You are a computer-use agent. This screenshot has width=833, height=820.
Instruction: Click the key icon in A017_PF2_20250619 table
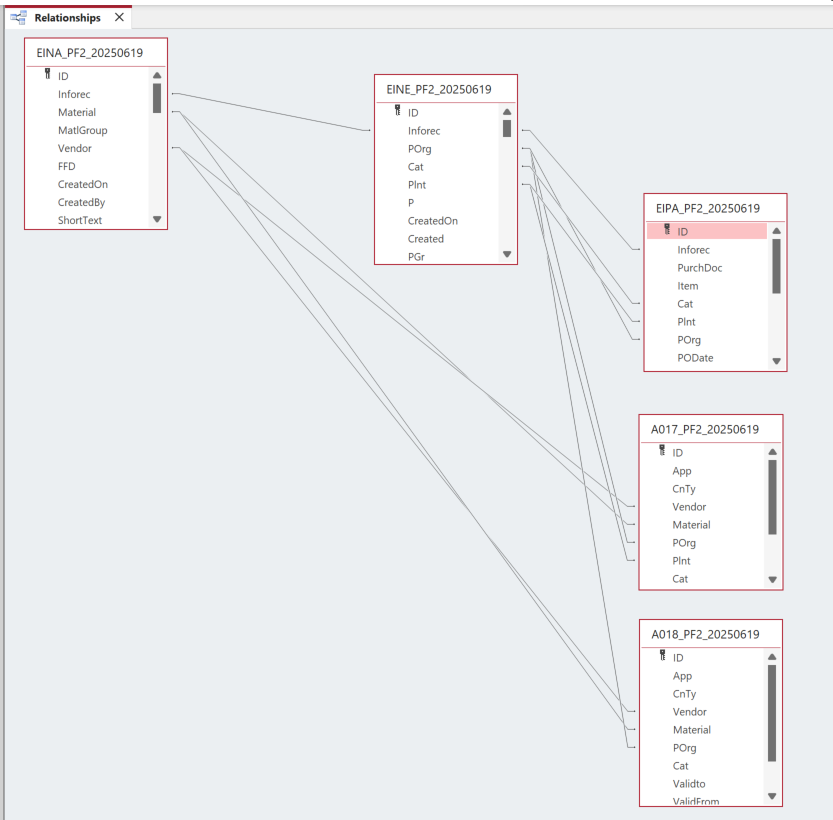point(661,452)
